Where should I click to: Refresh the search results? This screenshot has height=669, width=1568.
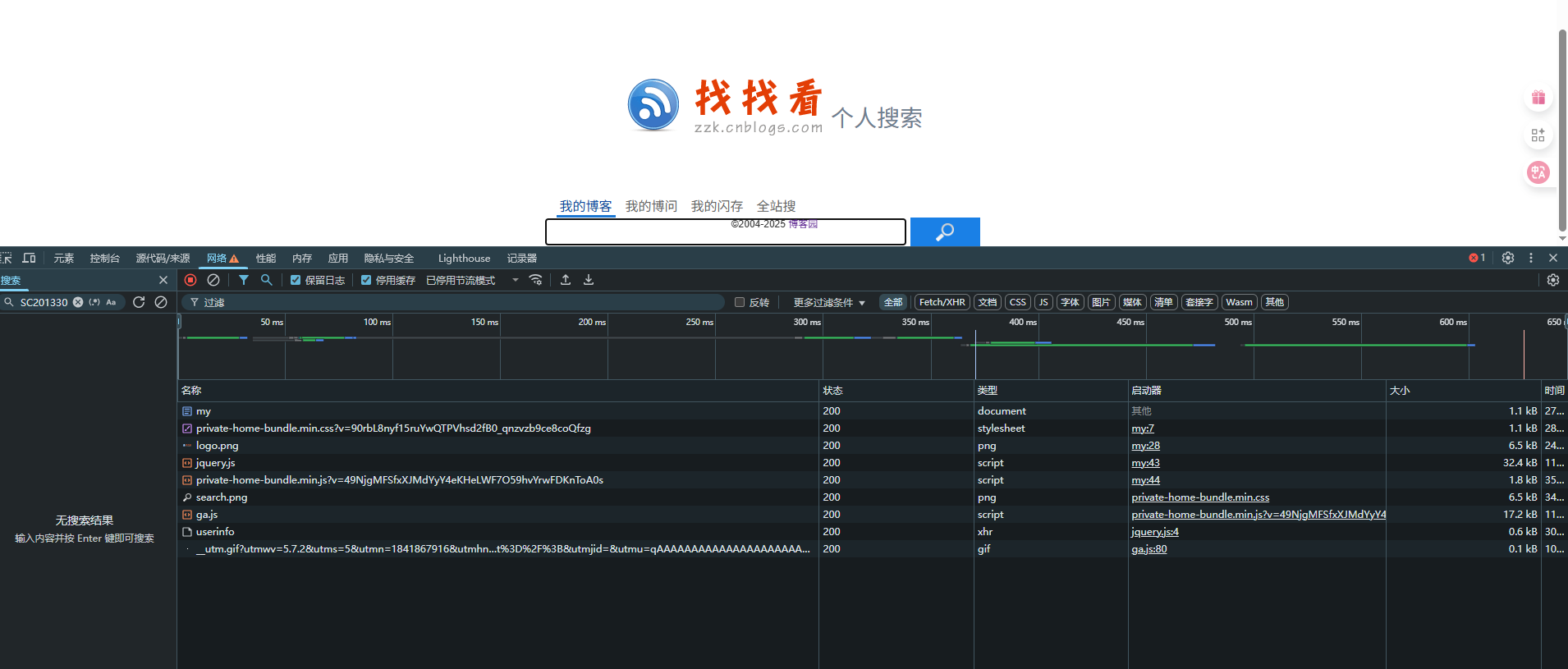point(139,302)
